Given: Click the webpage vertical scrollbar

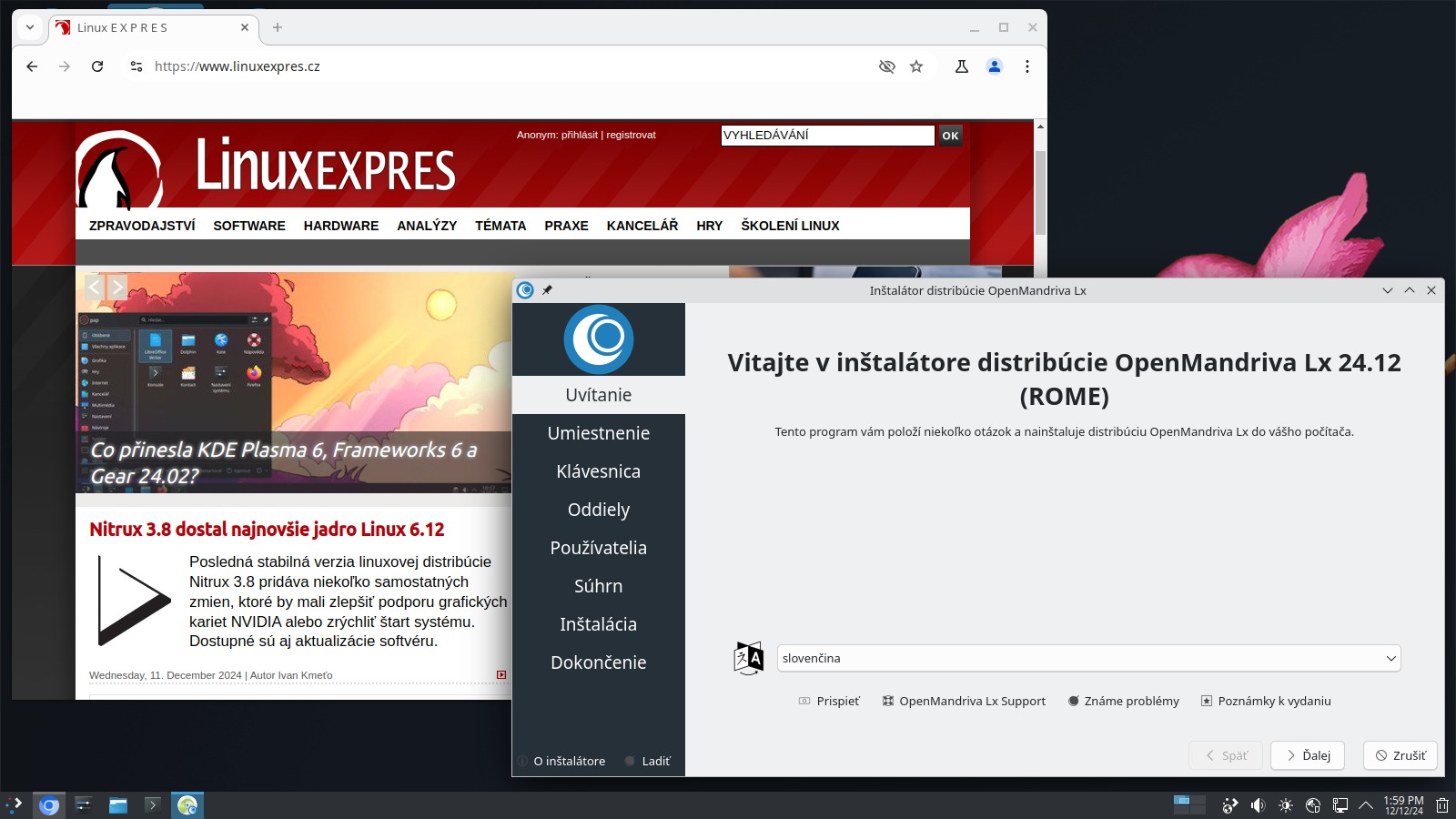Looking at the screenshot, I should [1040, 193].
